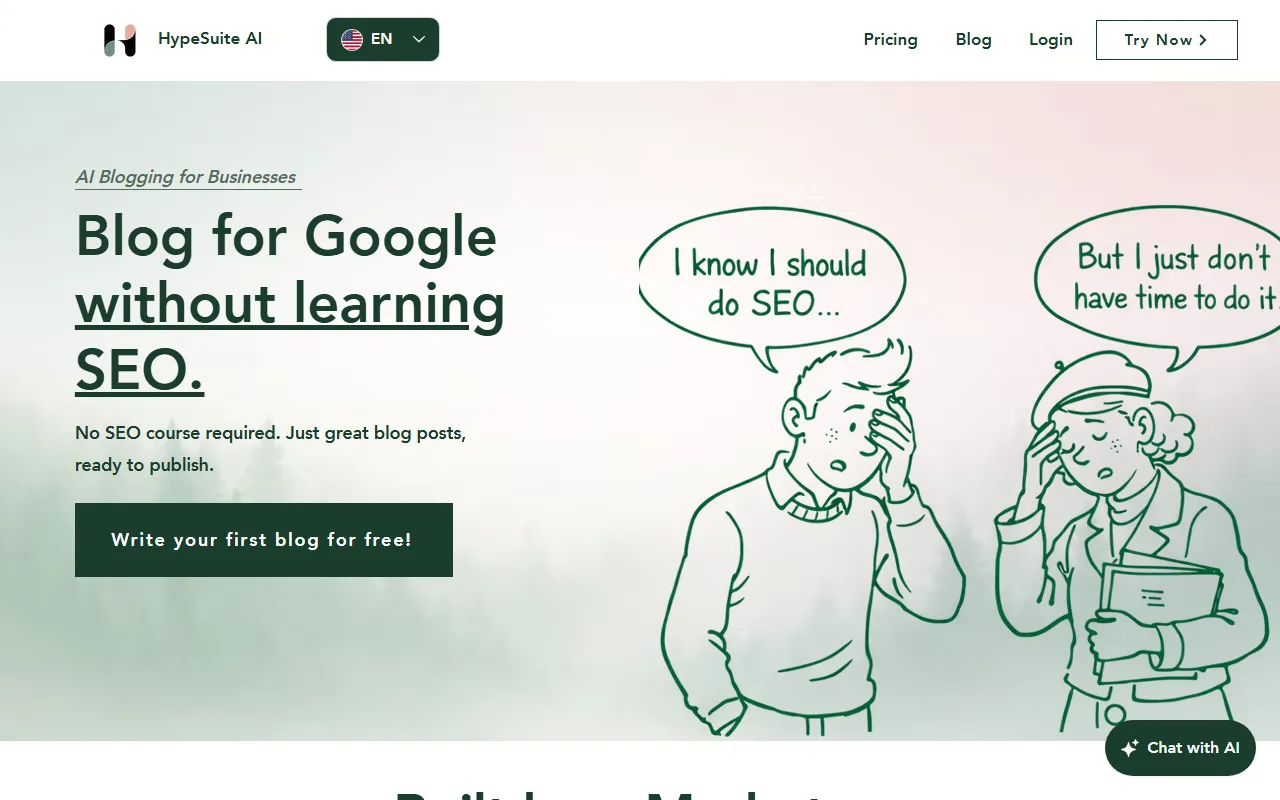Click the US flag icon
Viewport: 1280px width, 800px height.
tap(352, 40)
